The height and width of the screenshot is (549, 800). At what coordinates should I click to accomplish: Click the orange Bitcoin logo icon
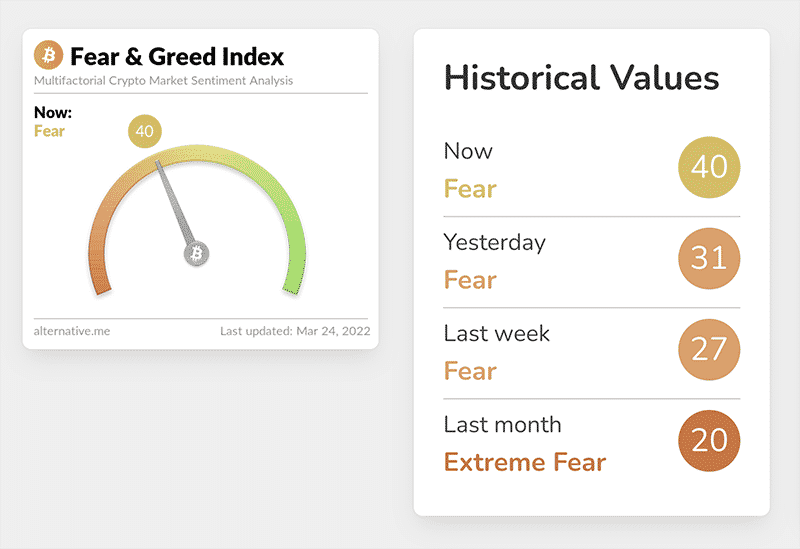[x=48, y=55]
